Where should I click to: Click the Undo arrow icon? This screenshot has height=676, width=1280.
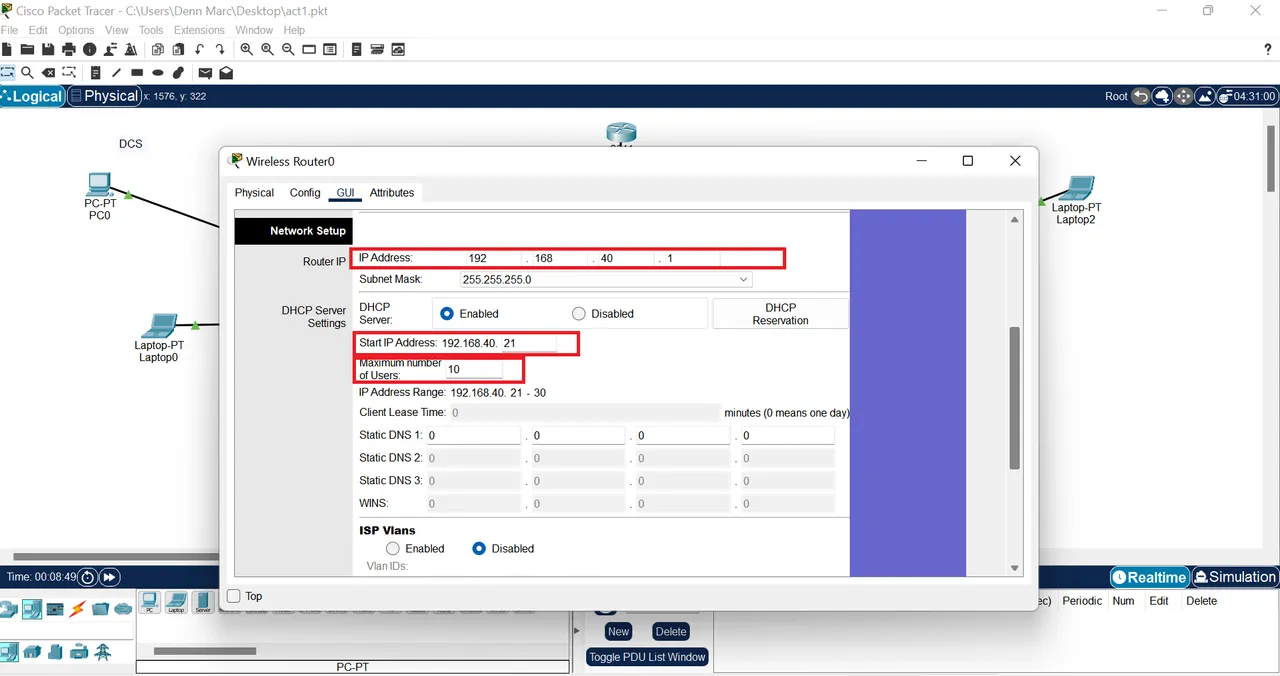pyautogui.click(x=199, y=49)
